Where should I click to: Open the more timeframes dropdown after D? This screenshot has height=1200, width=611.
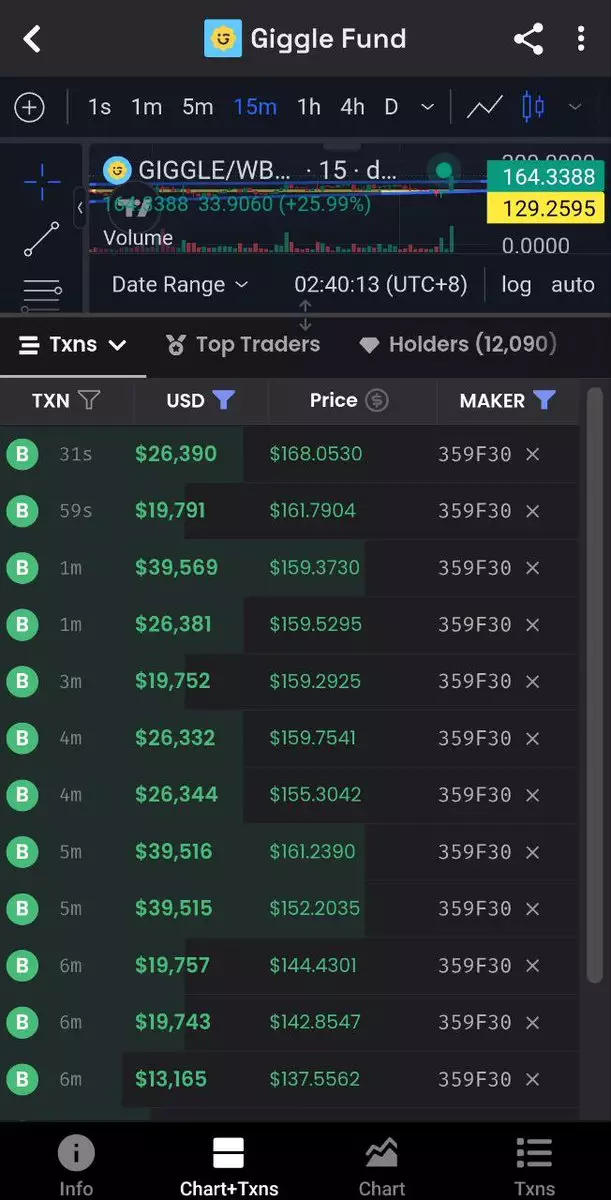pos(427,107)
